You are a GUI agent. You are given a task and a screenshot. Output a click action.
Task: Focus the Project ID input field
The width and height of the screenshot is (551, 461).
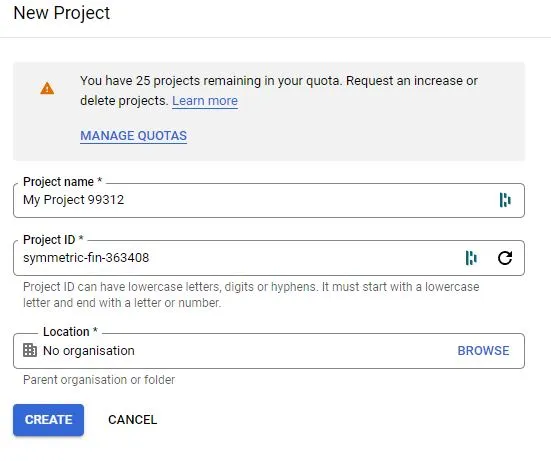point(269,258)
